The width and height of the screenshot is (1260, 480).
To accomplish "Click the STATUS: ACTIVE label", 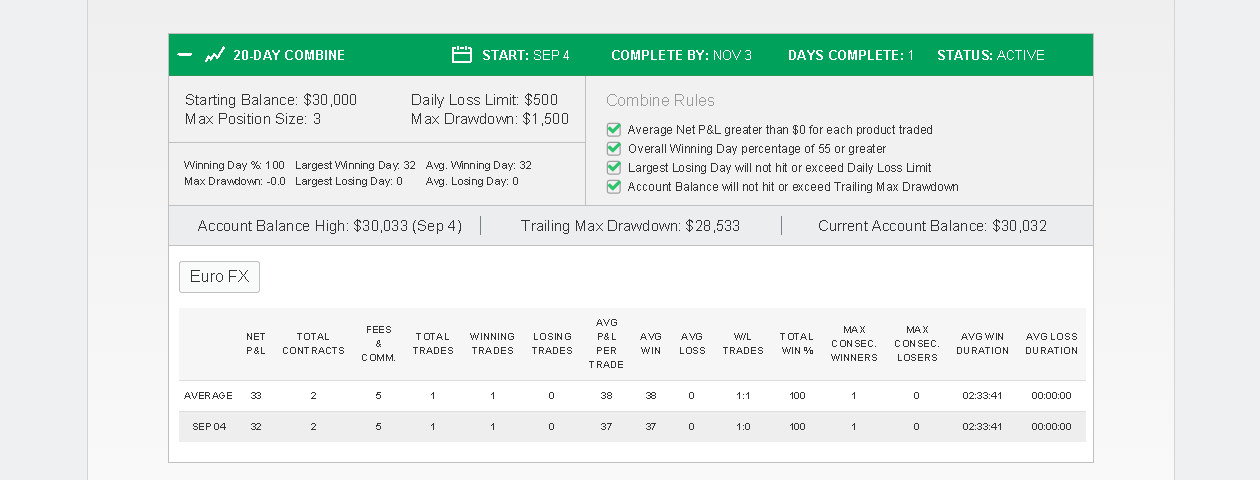I will pyautogui.click(x=991, y=55).
